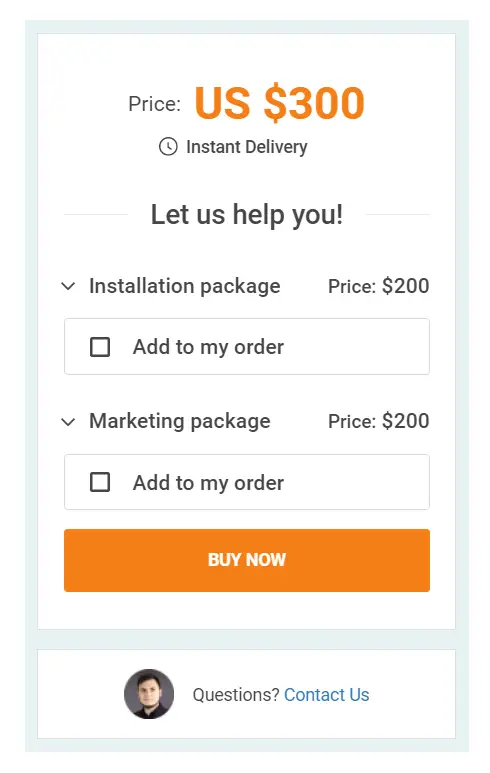
Task: Click the Let us help you! heading
Action: 246,215
